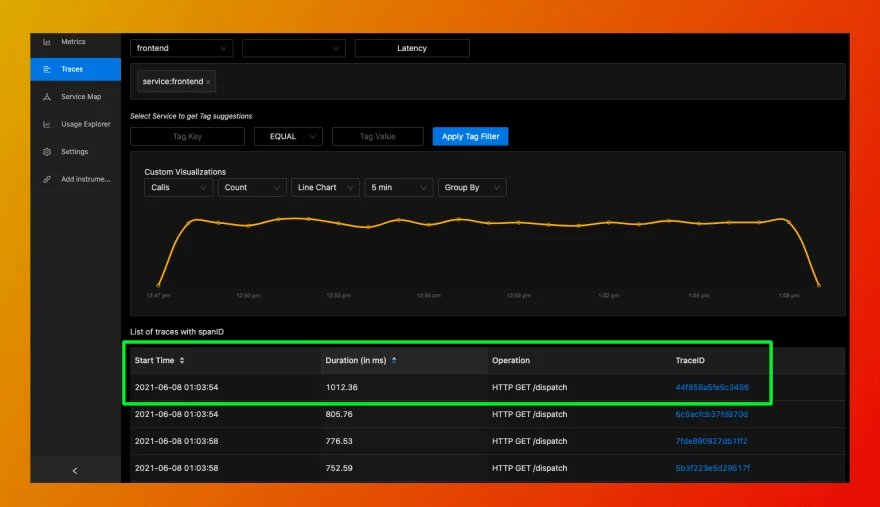
Task: Open the Group By dropdown
Action: click(x=472, y=188)
